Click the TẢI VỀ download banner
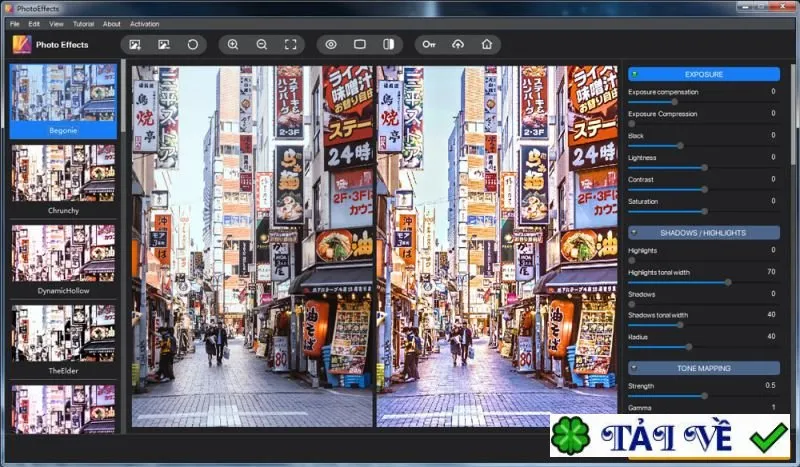 (669, 436)
